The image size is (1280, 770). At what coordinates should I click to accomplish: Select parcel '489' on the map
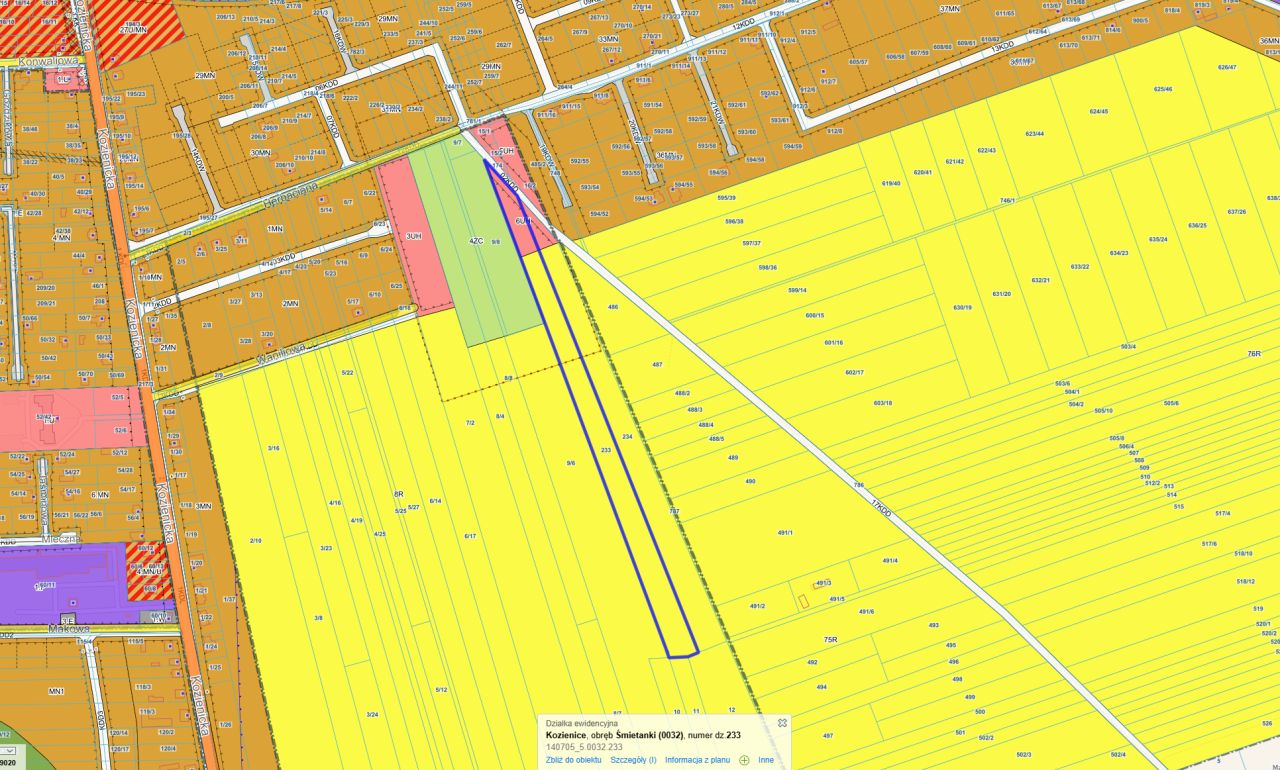(733, 457)
